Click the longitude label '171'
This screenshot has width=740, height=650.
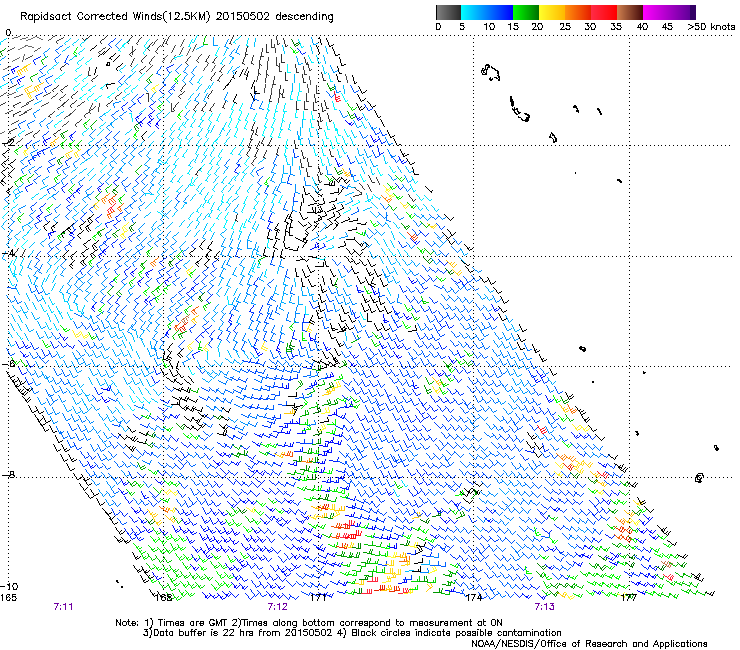tap(319, 598)
